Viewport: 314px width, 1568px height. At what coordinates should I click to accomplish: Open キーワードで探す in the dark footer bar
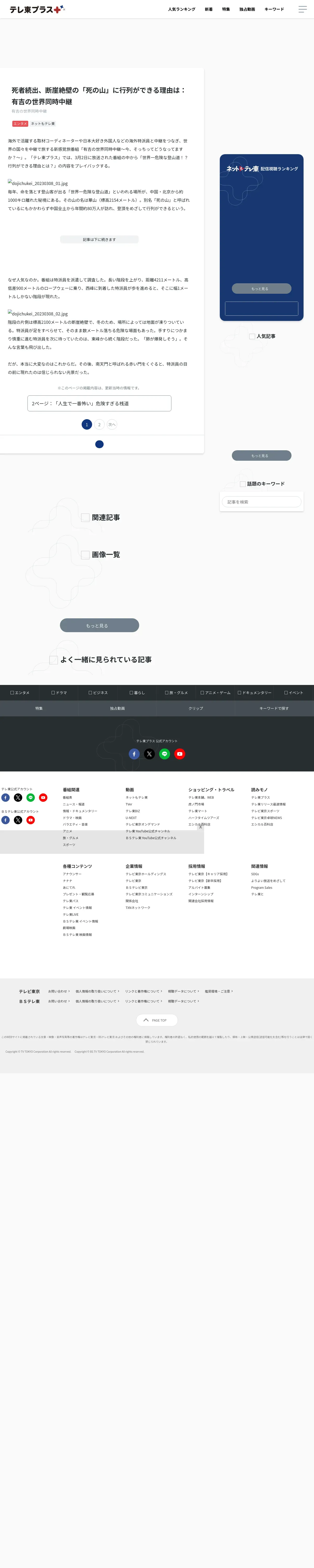click(x=274, y=708)
